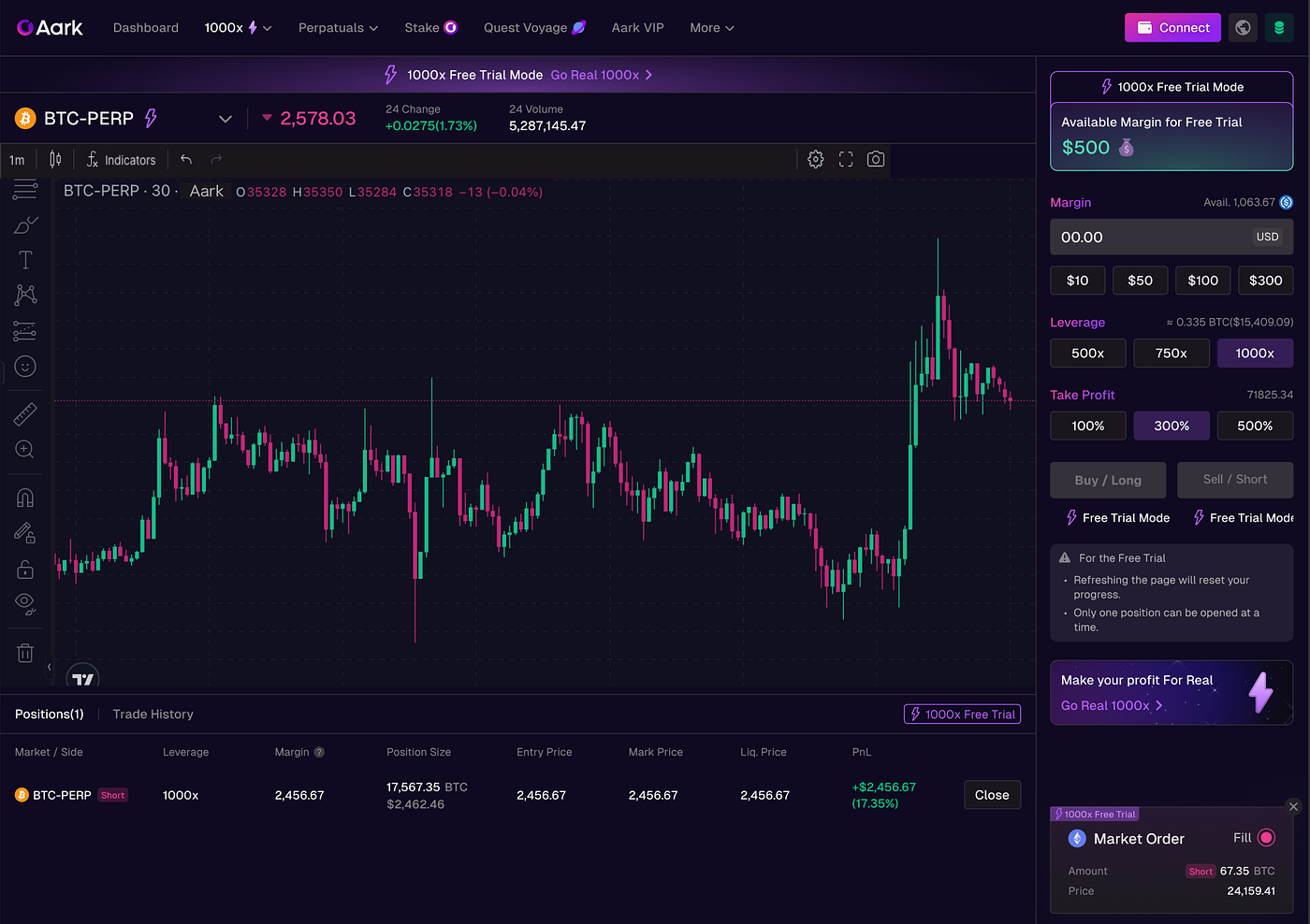Switch to Trade History tab
The width and height of the screenshot is (1310, 924).
[153, 714]
